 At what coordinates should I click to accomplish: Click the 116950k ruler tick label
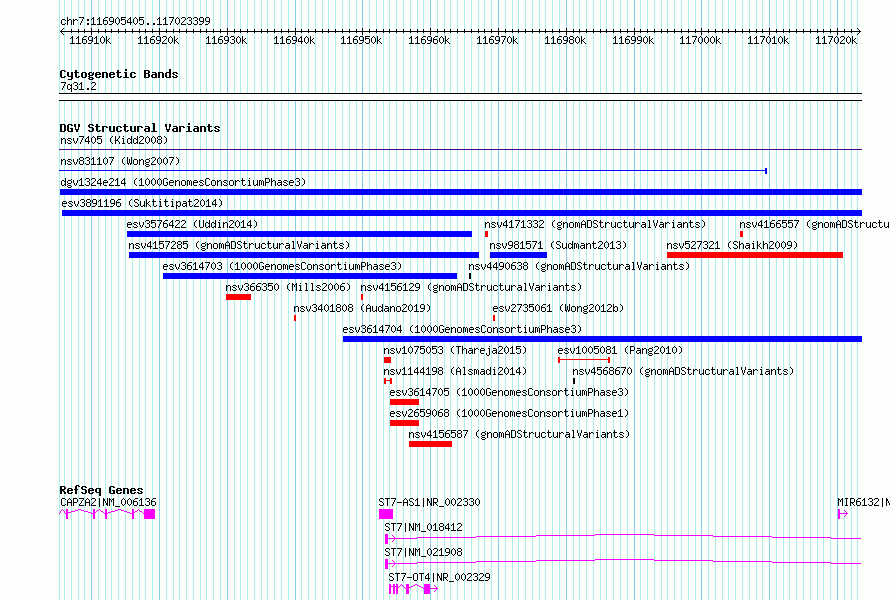[x=361, y=40]
